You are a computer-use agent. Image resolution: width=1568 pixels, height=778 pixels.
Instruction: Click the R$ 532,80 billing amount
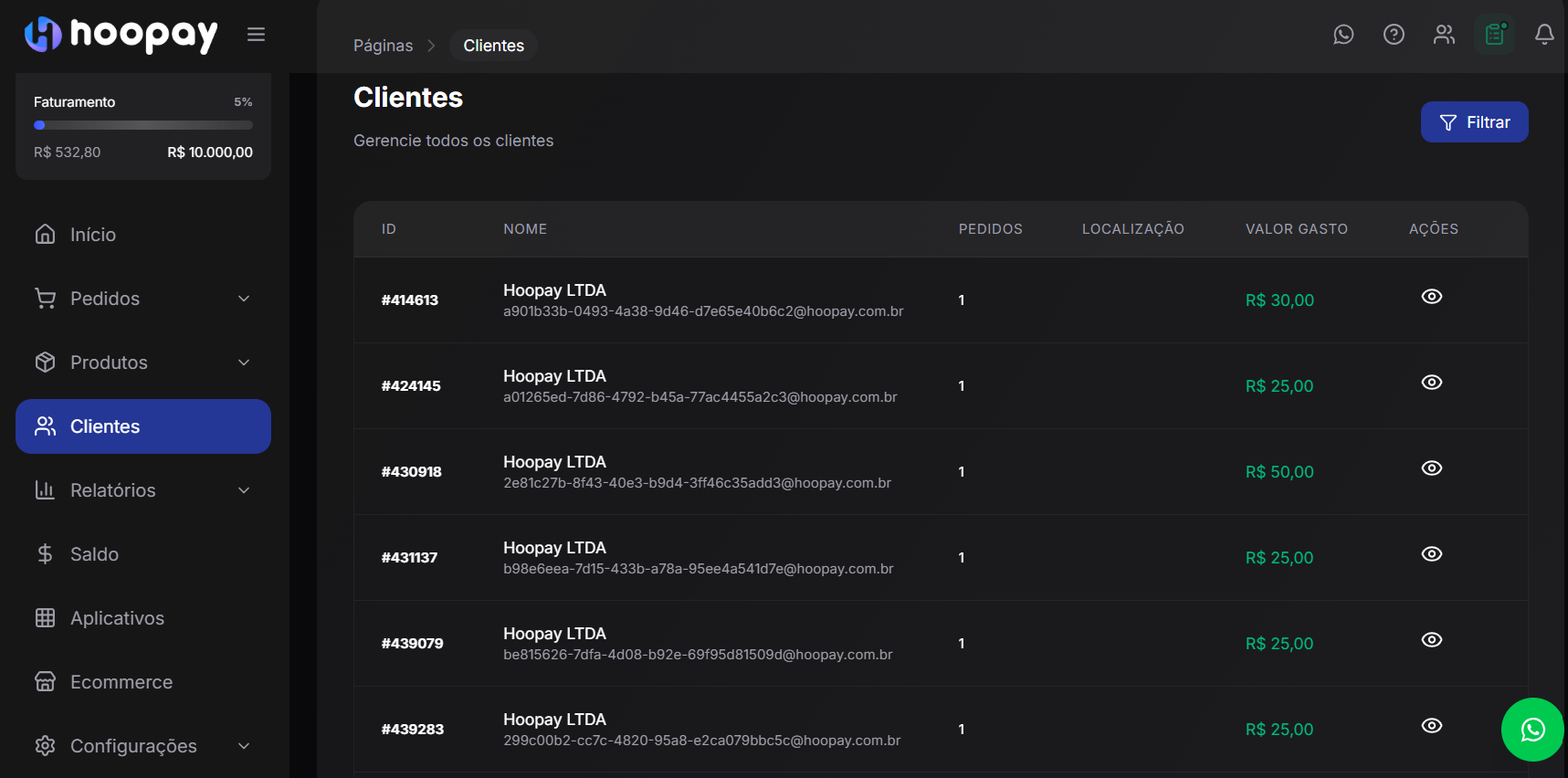pyautogui.click(x=68, y=152)
